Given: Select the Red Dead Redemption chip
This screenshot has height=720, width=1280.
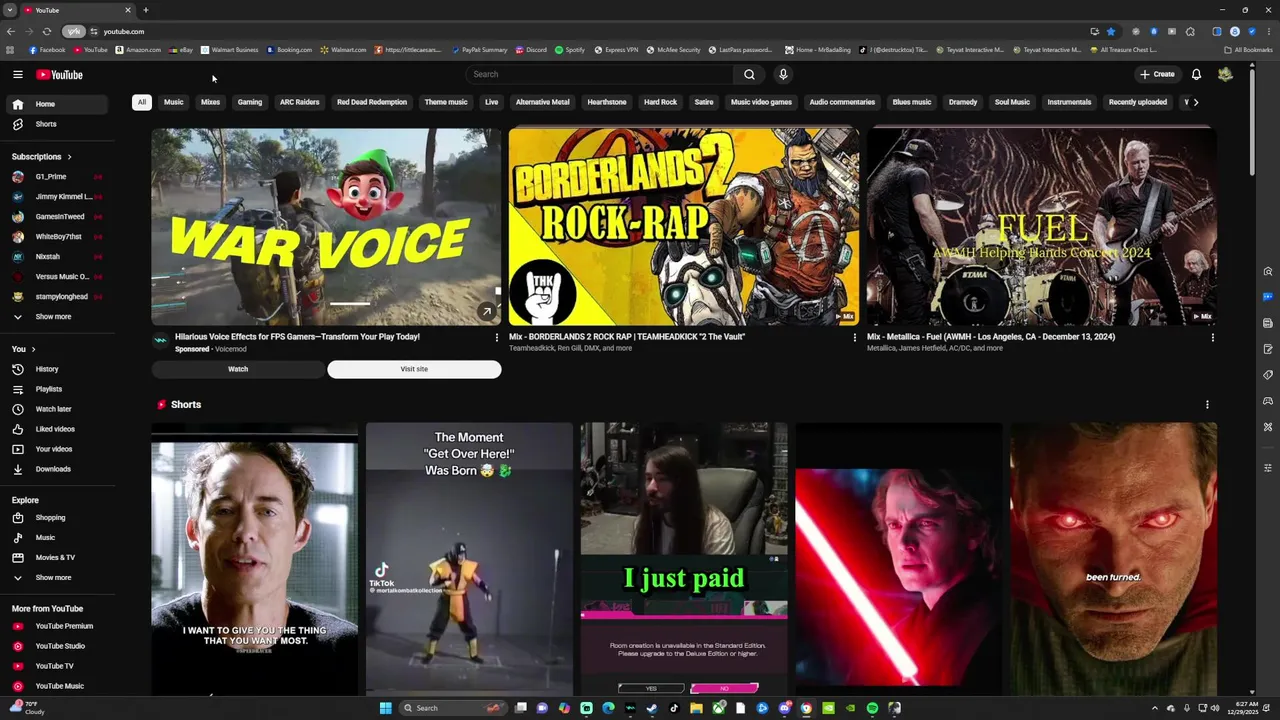Looking at the screenshot, I should (372, 102).
